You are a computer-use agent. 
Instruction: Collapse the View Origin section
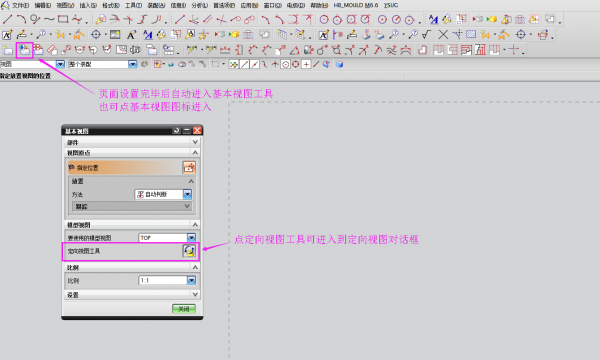coord(195,153)
